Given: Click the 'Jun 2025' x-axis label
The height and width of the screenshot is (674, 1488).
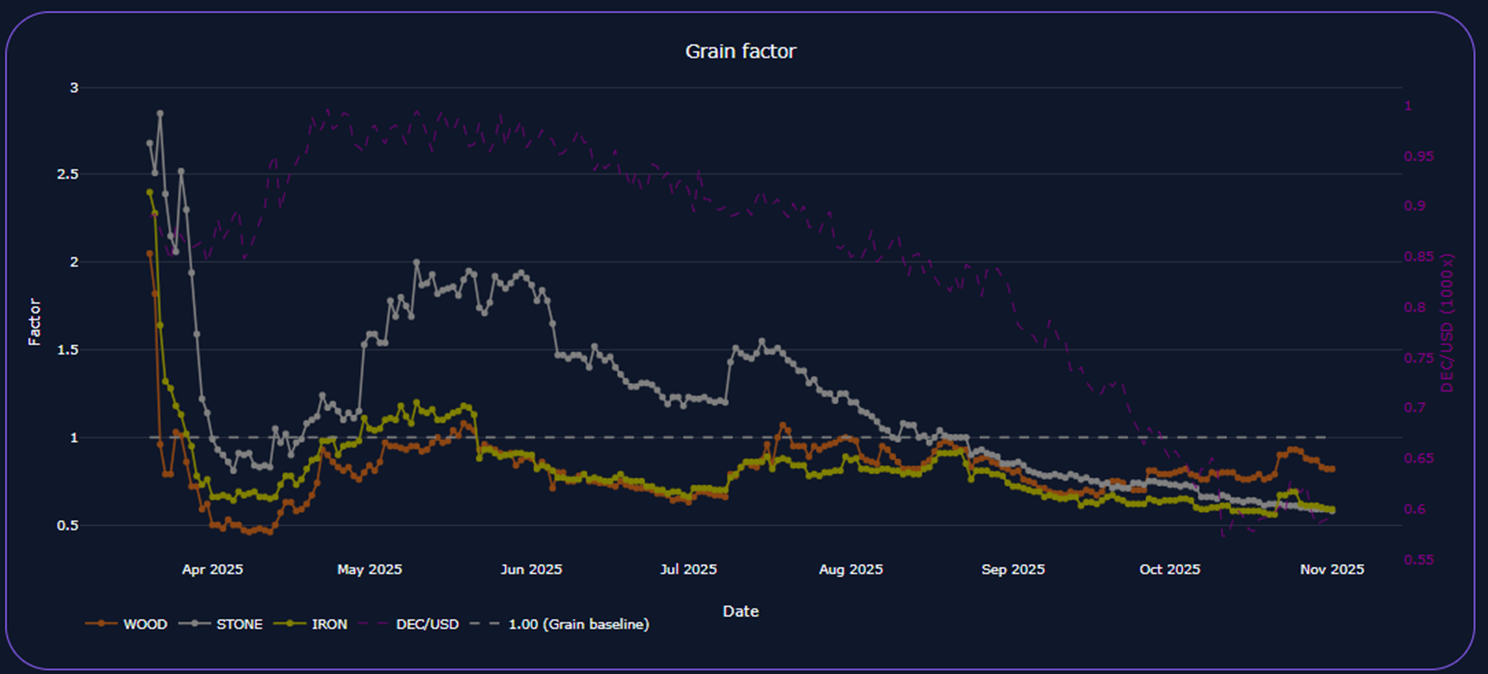Looking at the screenshot, I should (x=531, y=570).
